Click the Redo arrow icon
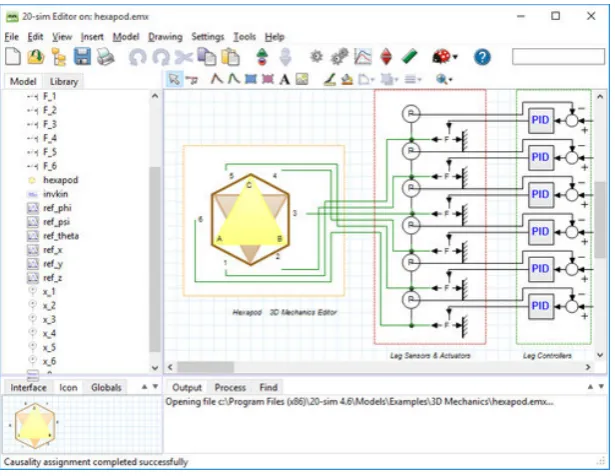This screenshot has height=476, width=615. click(161, 57)
